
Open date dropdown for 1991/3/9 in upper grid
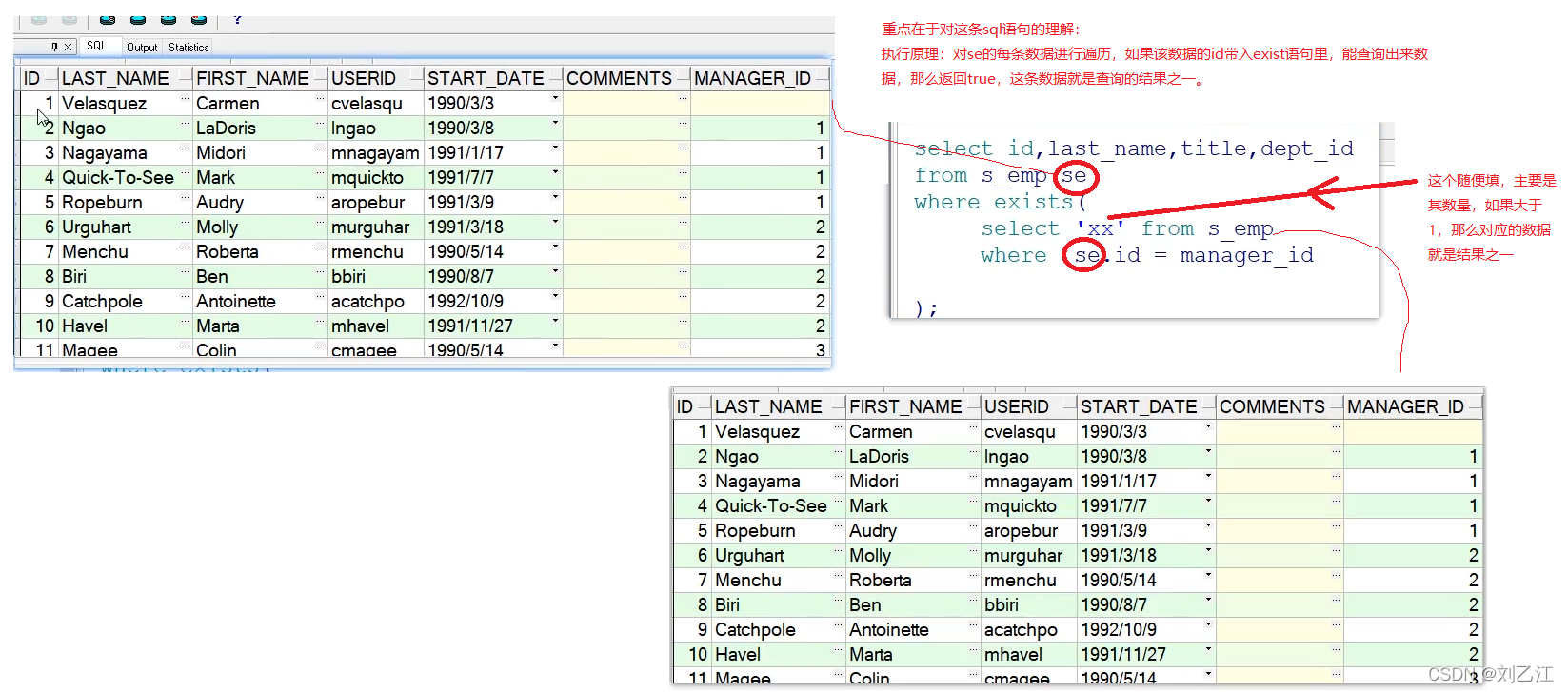555,197
